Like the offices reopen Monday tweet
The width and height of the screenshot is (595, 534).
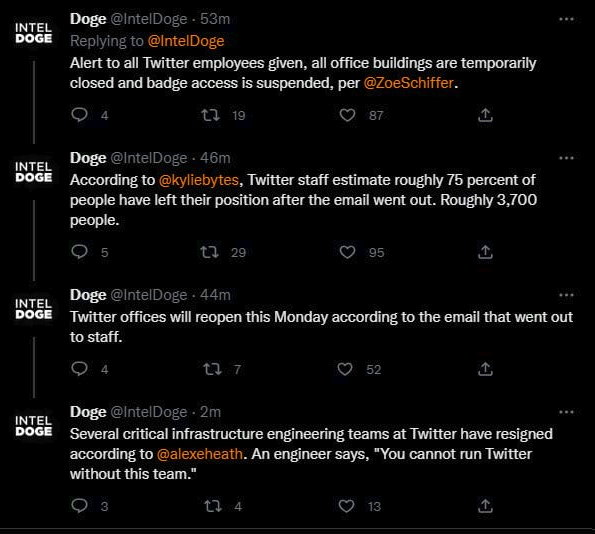pos(345,369)
